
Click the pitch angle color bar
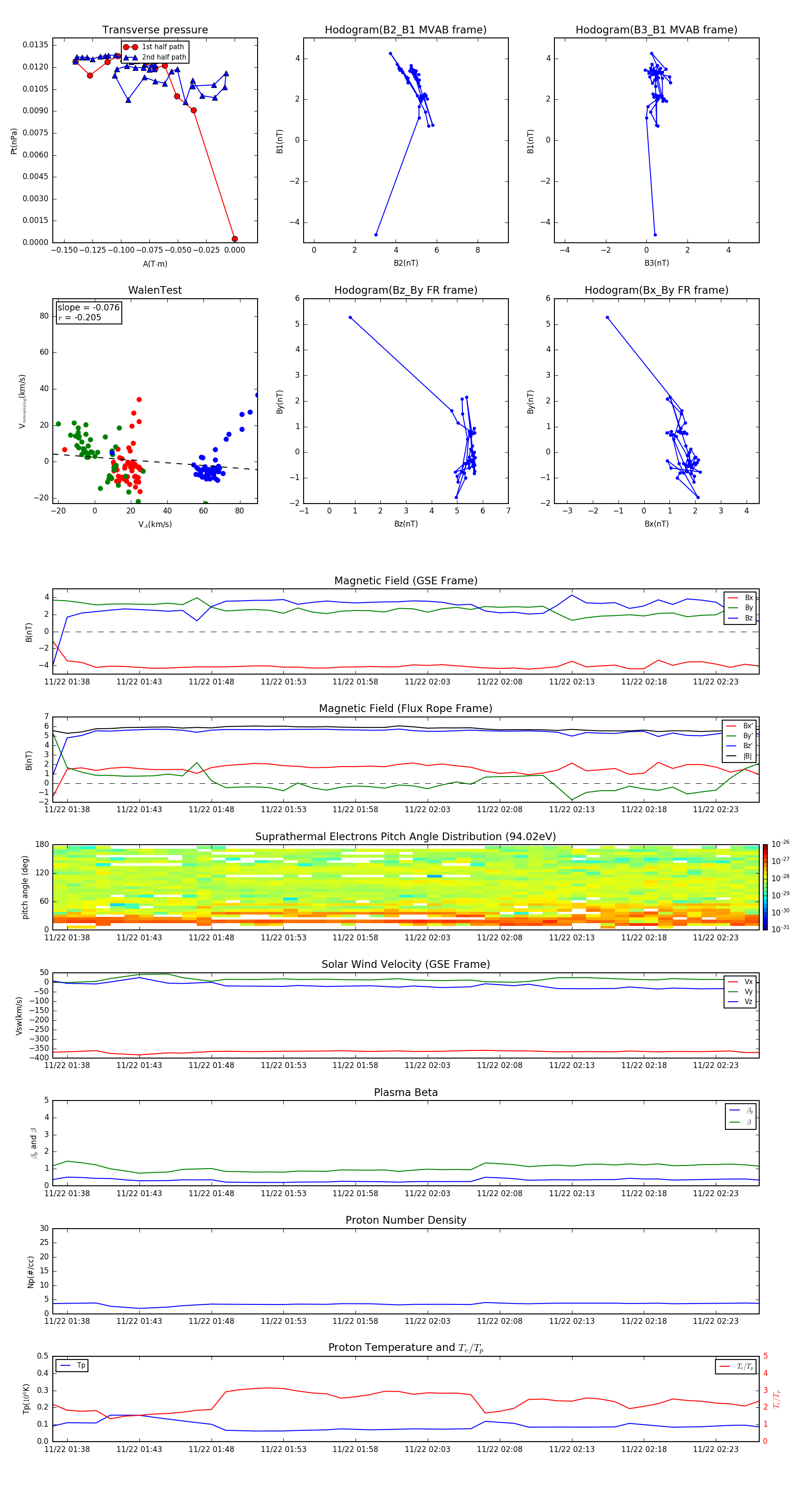click(x=765, y=887)
